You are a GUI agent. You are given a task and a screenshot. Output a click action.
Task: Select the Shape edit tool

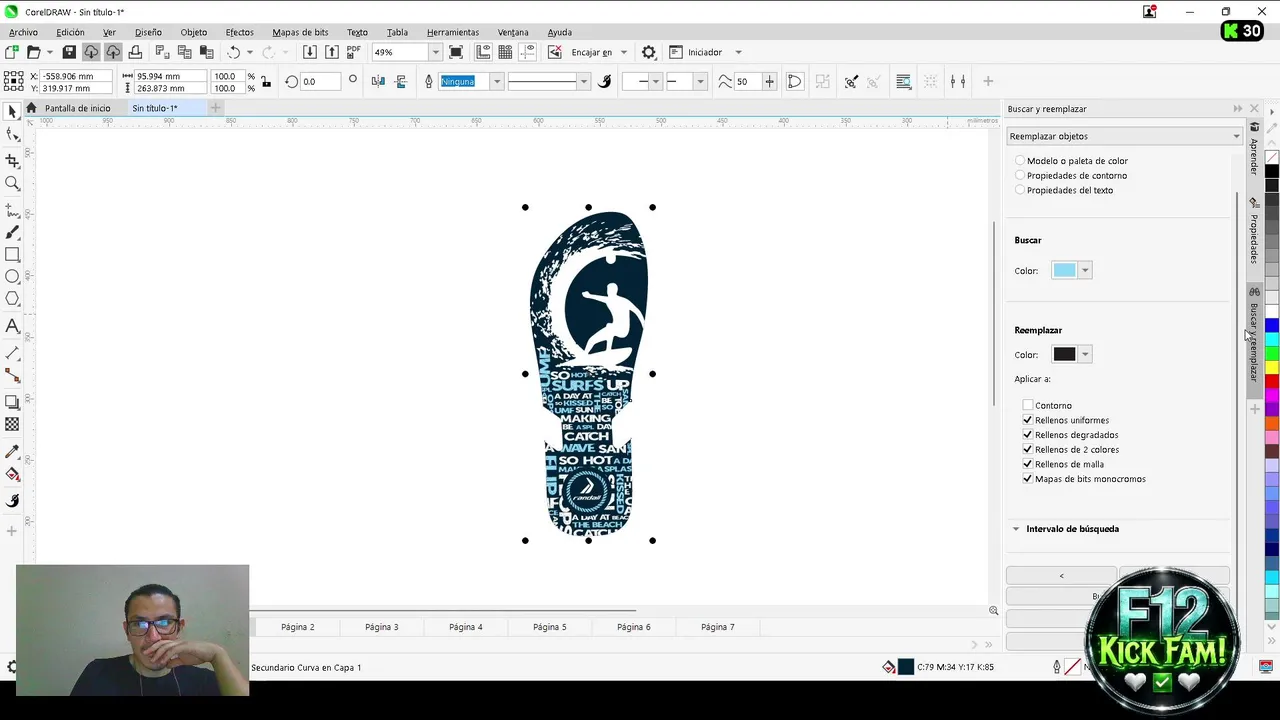pyautogui.click(x=12, y=135)
